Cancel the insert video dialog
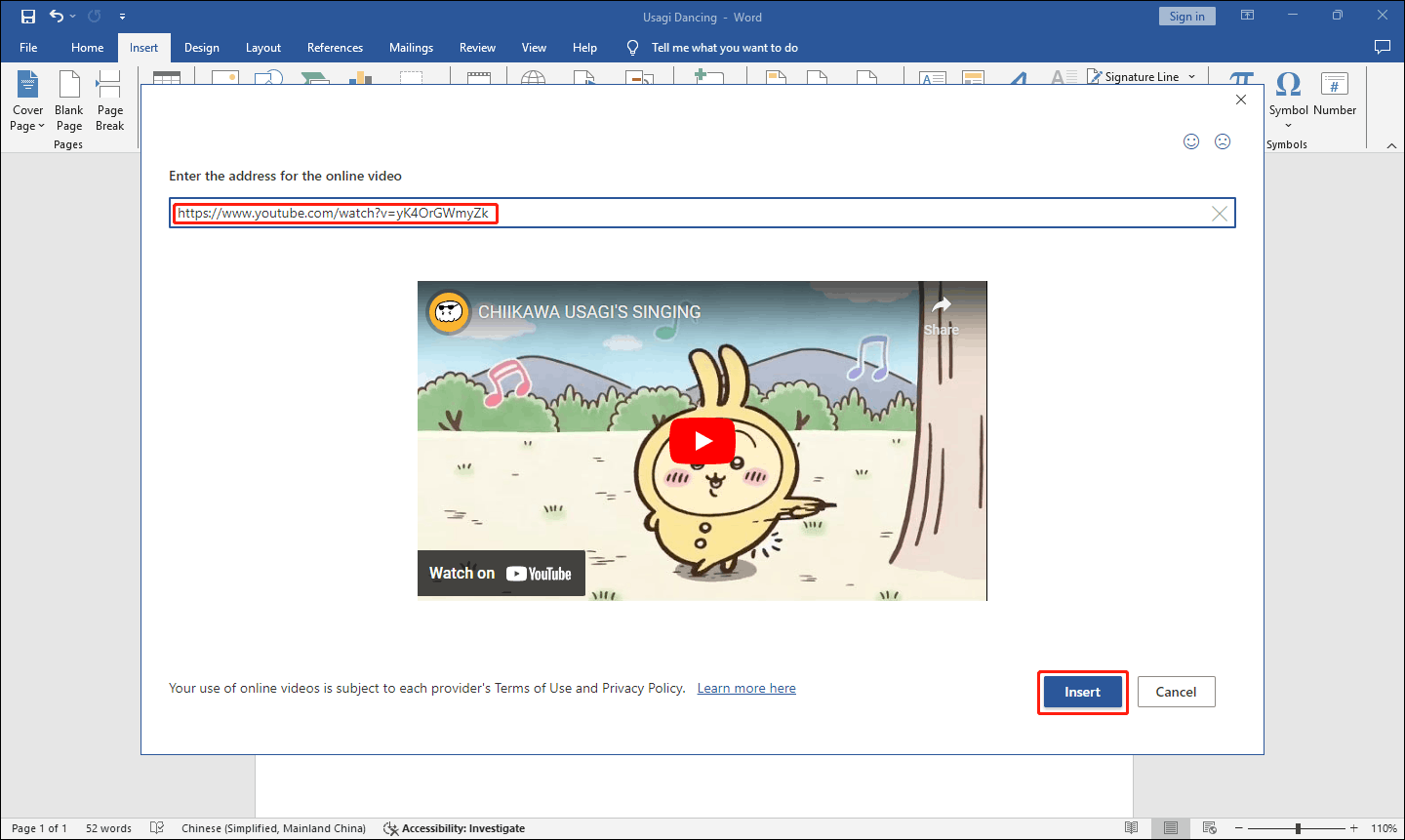Image resolution: width=1405 pixels, height=840 pixels. pyautogui.click(x=1176, y=692)
